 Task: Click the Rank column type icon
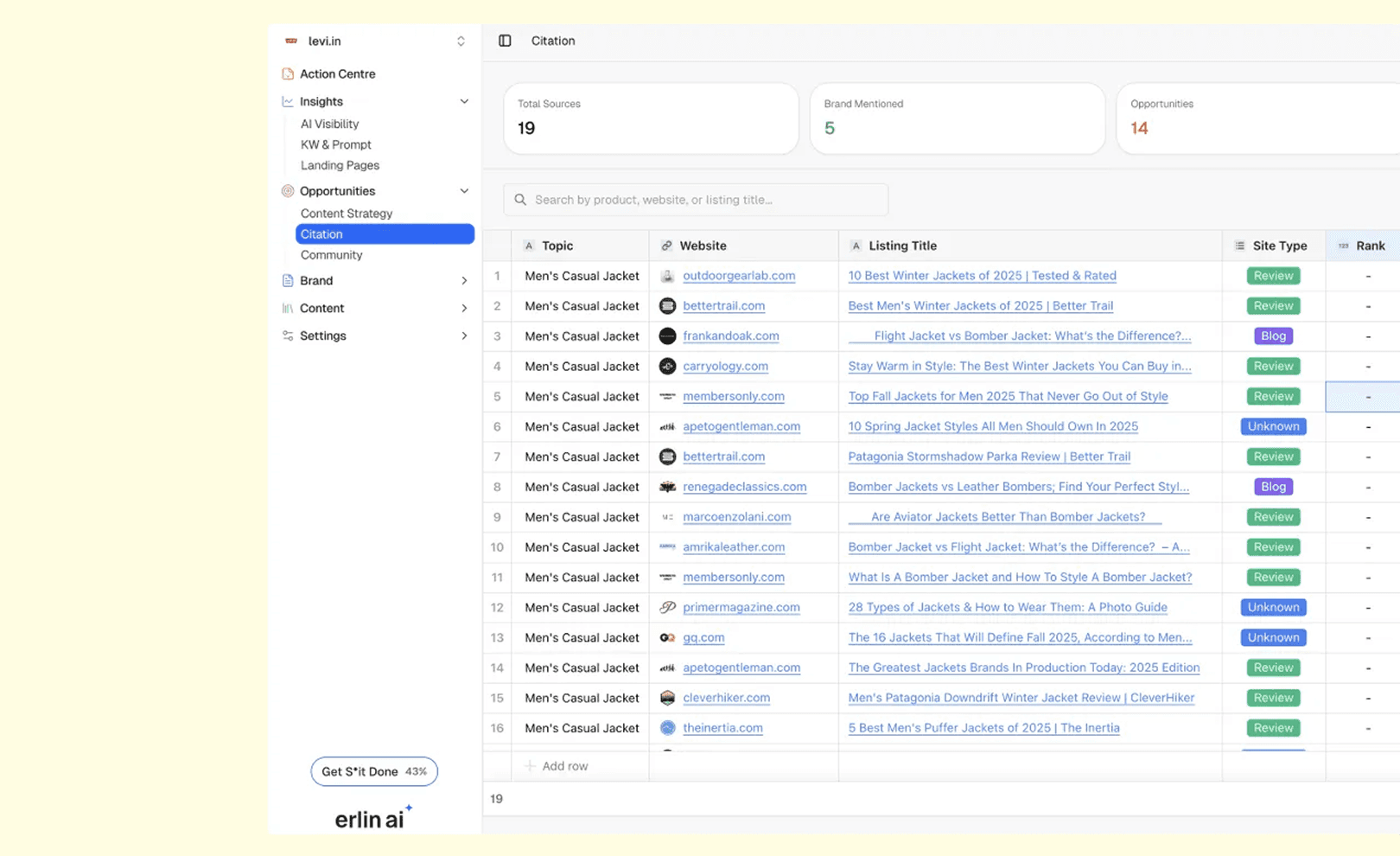tap(1344, 246)
